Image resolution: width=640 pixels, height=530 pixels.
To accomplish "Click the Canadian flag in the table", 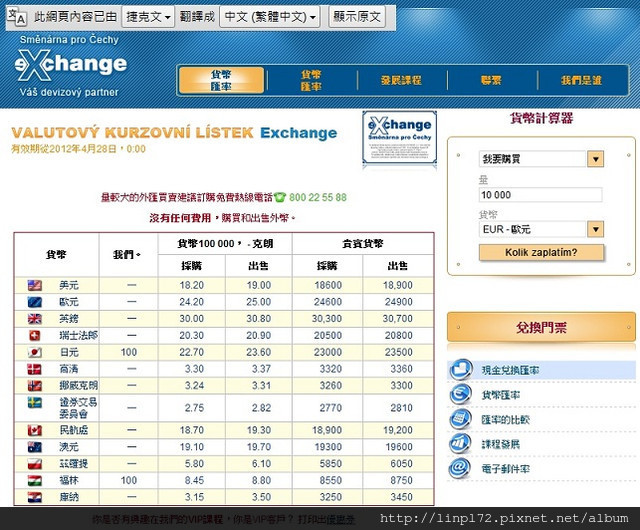I will click(x=35, y=430).
